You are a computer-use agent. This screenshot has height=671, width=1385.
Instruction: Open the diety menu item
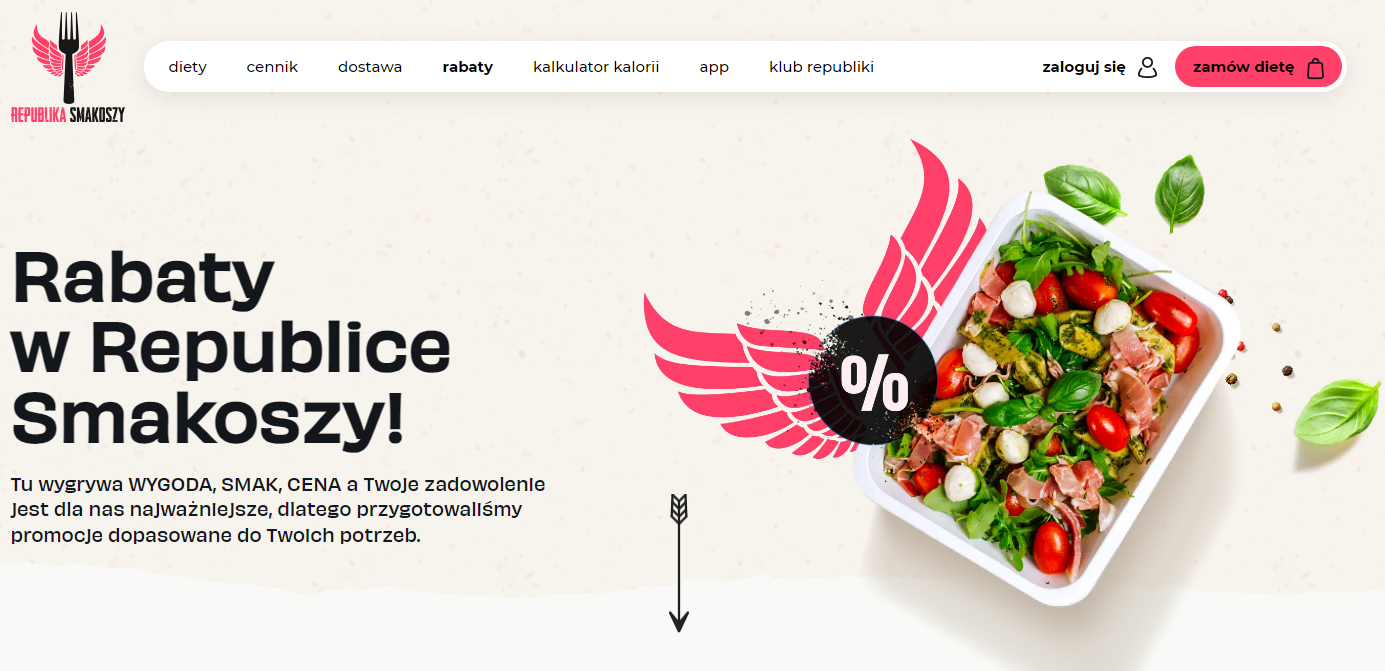(187, 67)
